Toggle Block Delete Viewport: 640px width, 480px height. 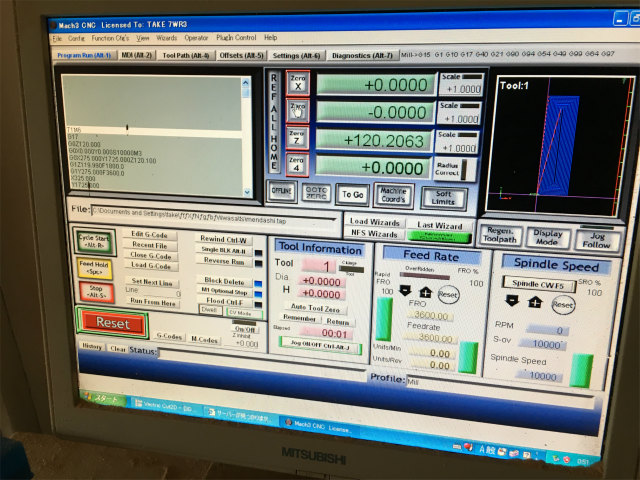click(x=224, y=281)
